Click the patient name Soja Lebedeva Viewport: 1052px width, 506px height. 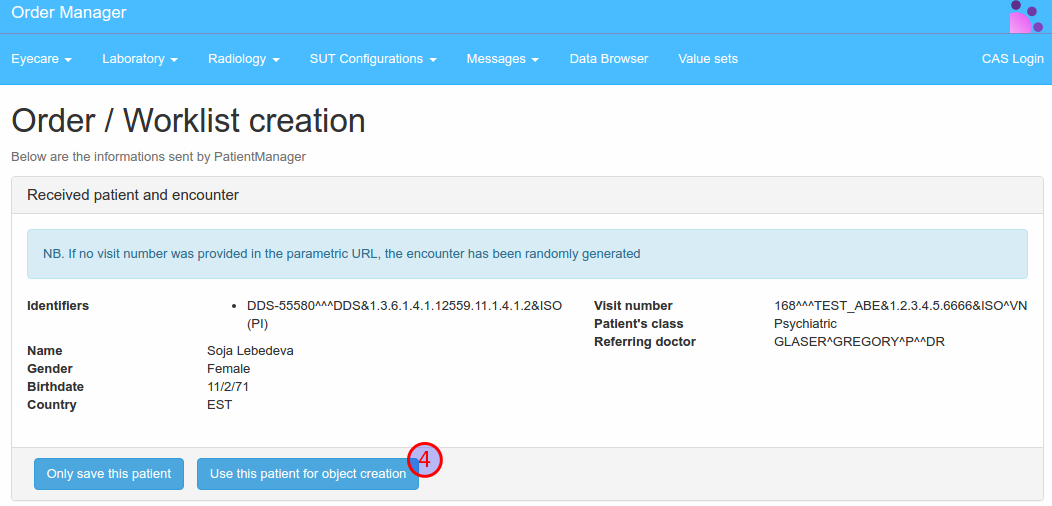click(x=250, y=351)
